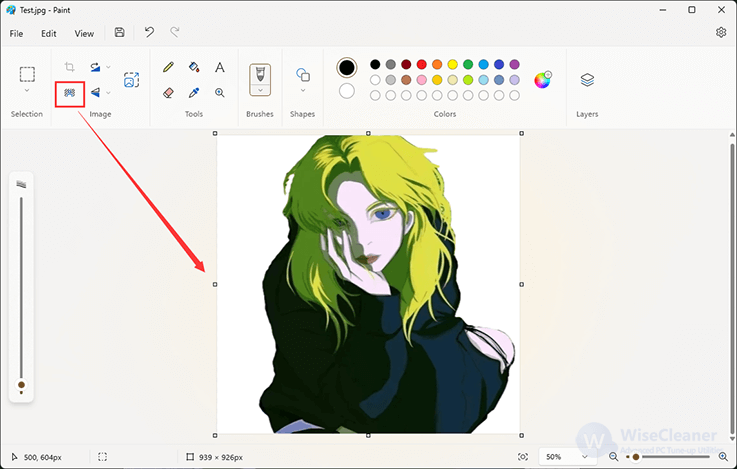Screen dimensions: 737x469
Task: Open the File menu
Action: pyautogui.click(x=16, y=33)
